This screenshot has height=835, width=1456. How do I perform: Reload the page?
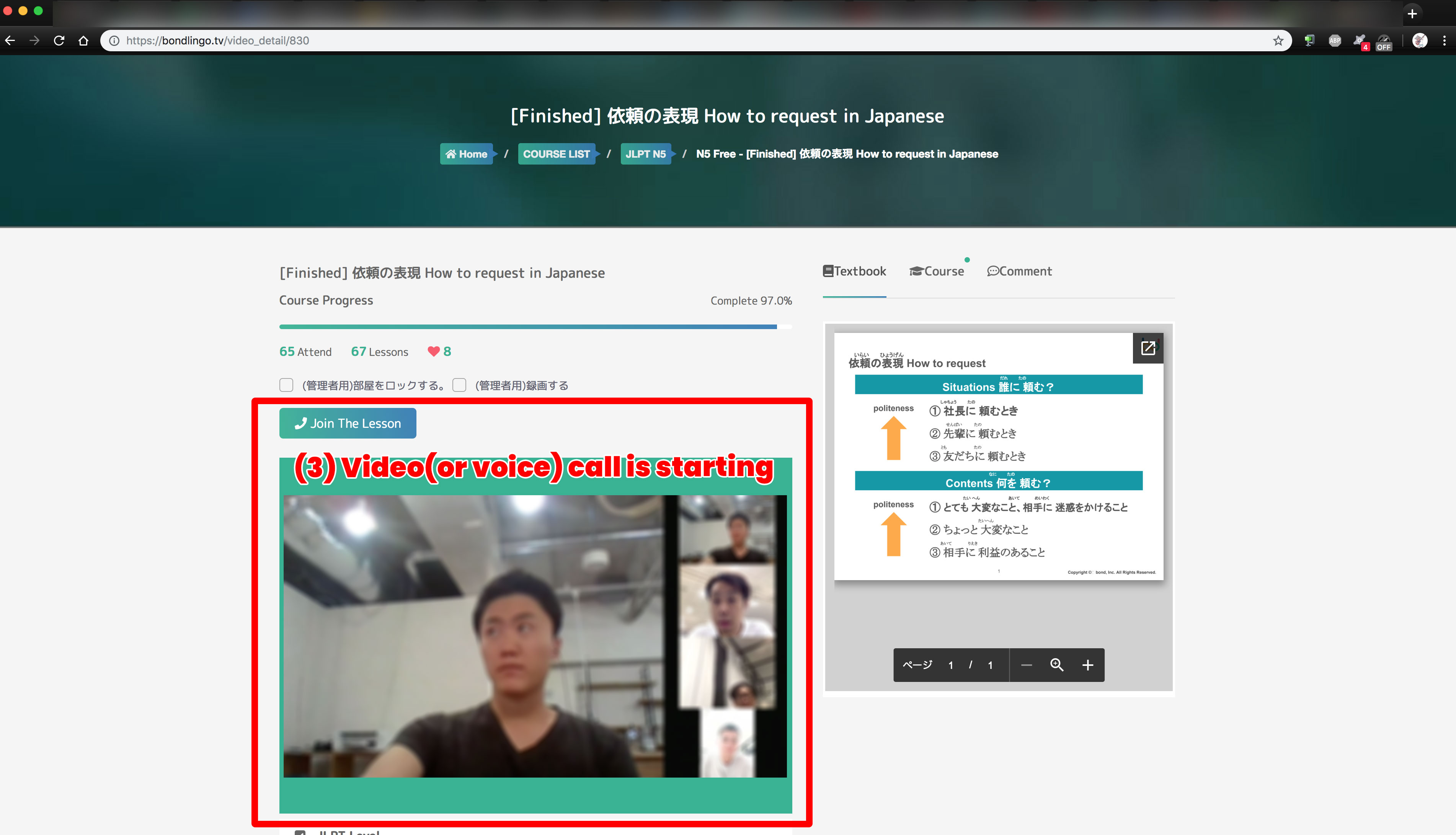coord(59,41)
